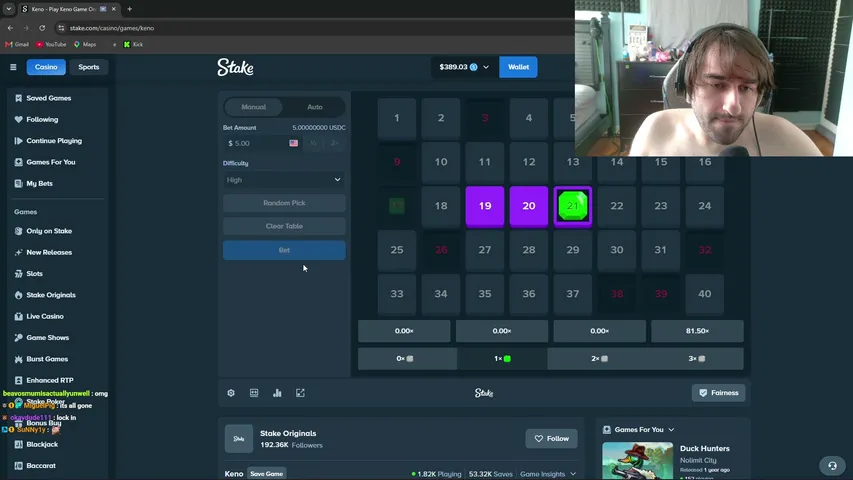Click the Clear Table button

(284, 226)
